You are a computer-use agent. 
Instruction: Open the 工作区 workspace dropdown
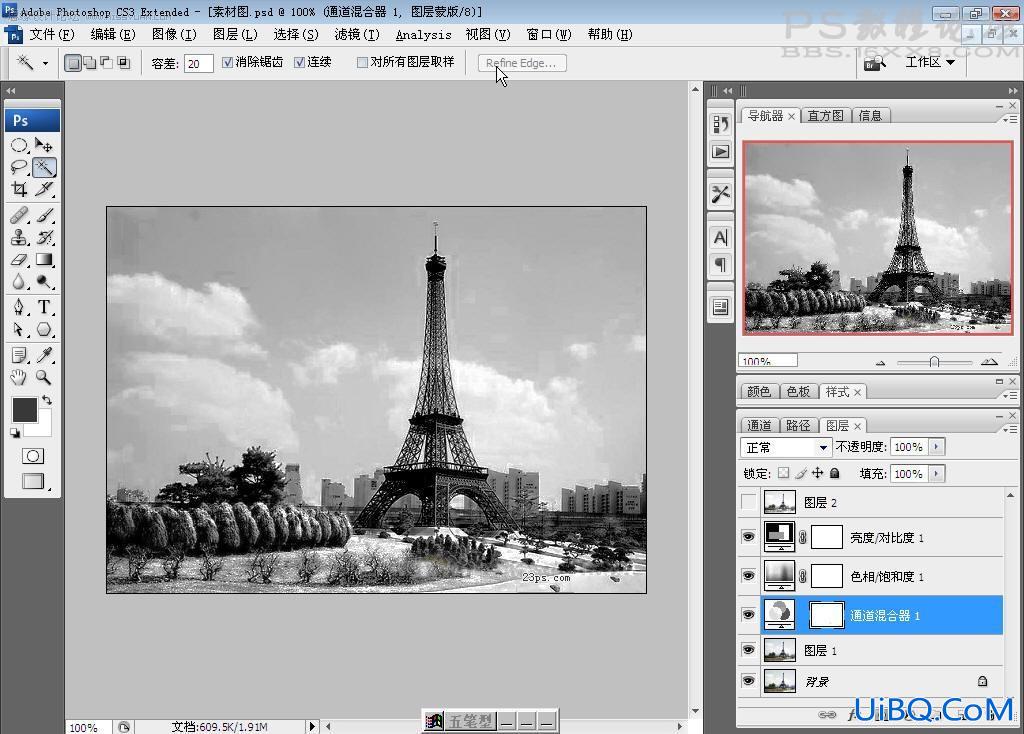pyautogui.click(x=930, y=62)
